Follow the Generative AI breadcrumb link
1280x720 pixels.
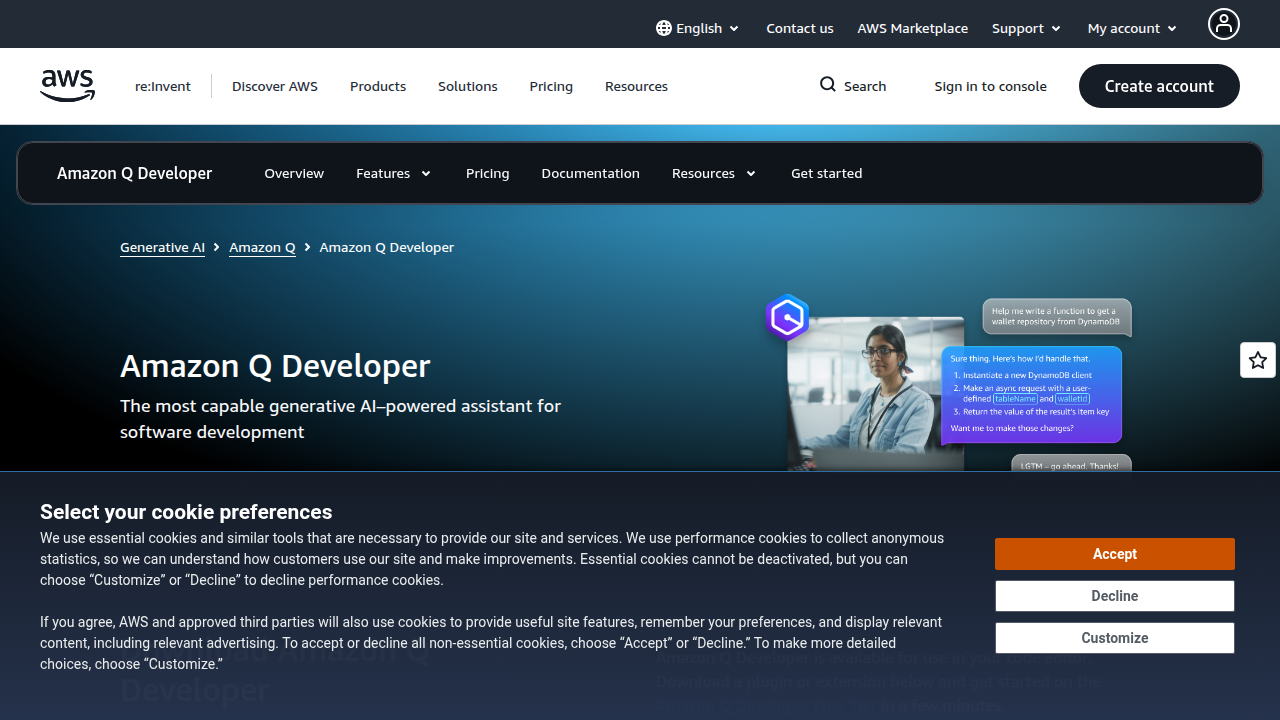[x=162, y=247]
